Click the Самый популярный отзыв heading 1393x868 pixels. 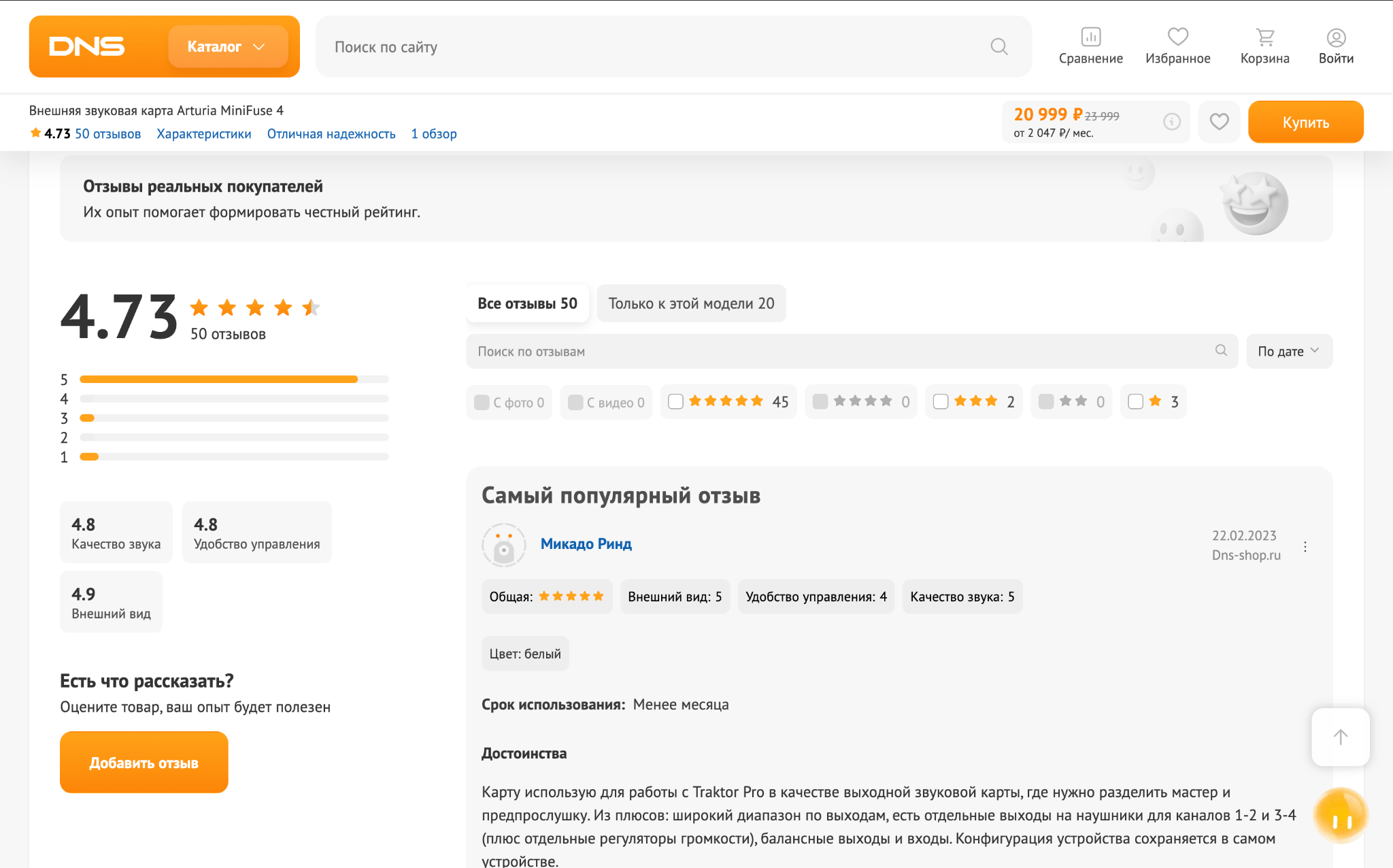coord(621,495)
